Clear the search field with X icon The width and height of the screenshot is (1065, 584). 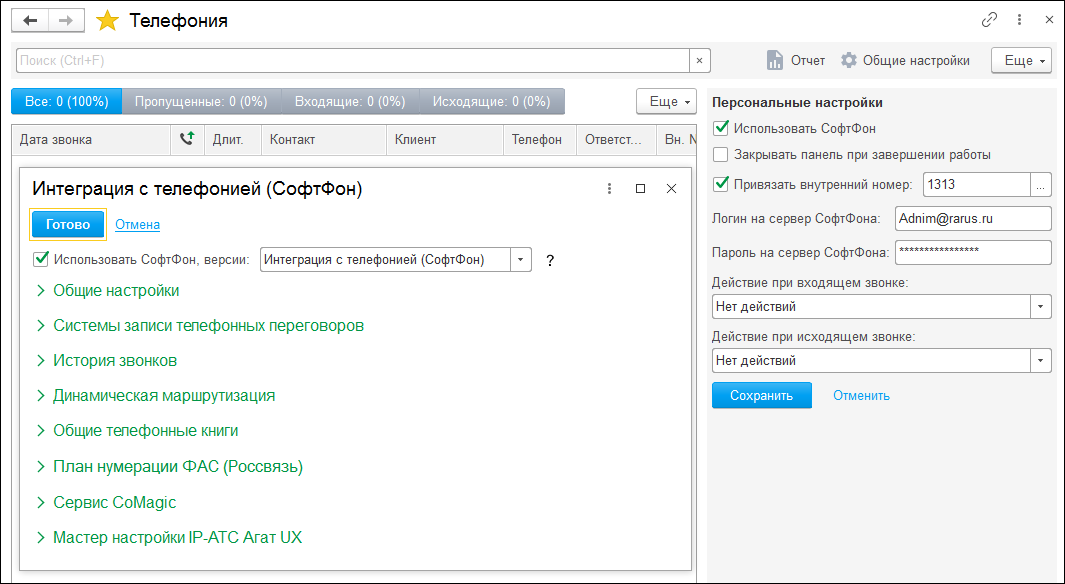[700, 61]
